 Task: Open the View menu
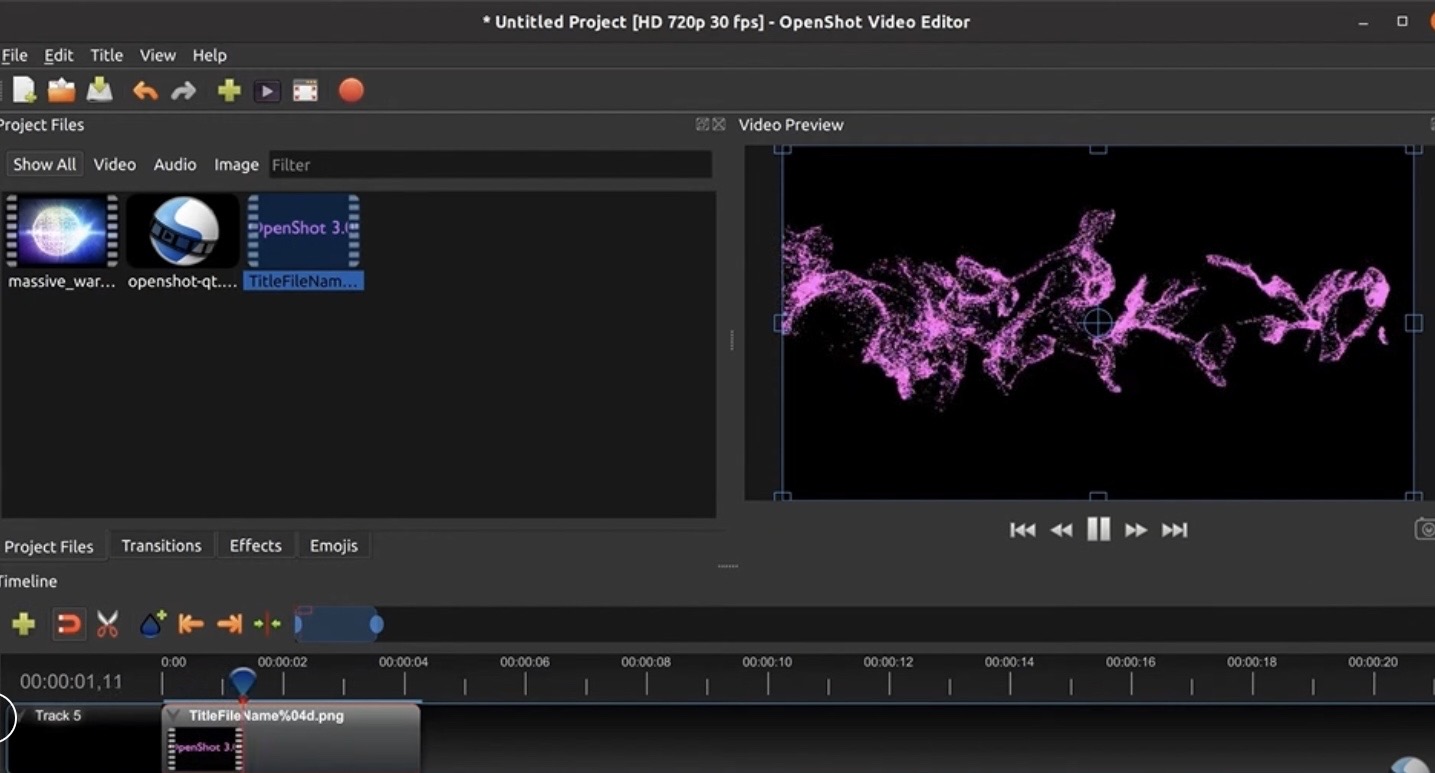[x=157, y=55]
